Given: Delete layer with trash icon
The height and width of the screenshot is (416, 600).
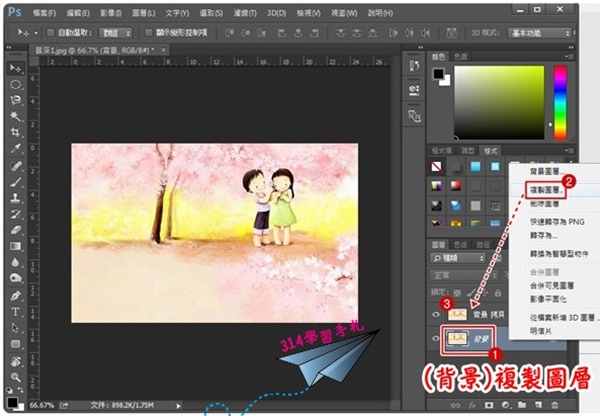Looking at the screenshot, I should (x=554, y=405).
